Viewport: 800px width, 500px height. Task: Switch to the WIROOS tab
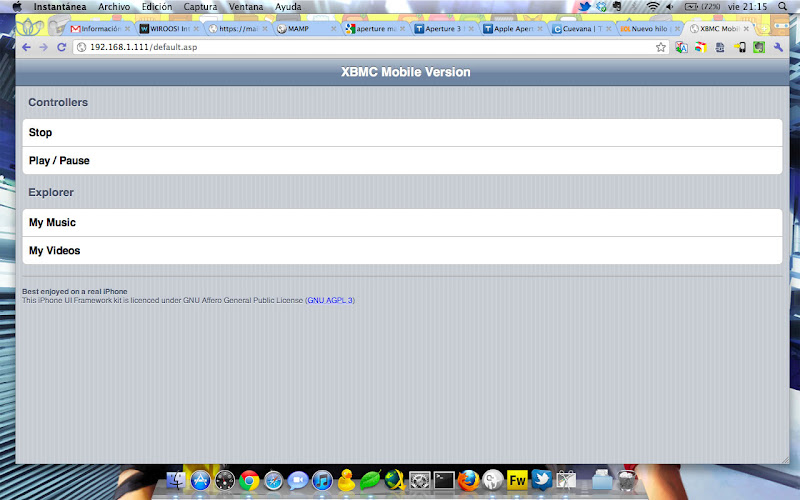coord(168,29)
